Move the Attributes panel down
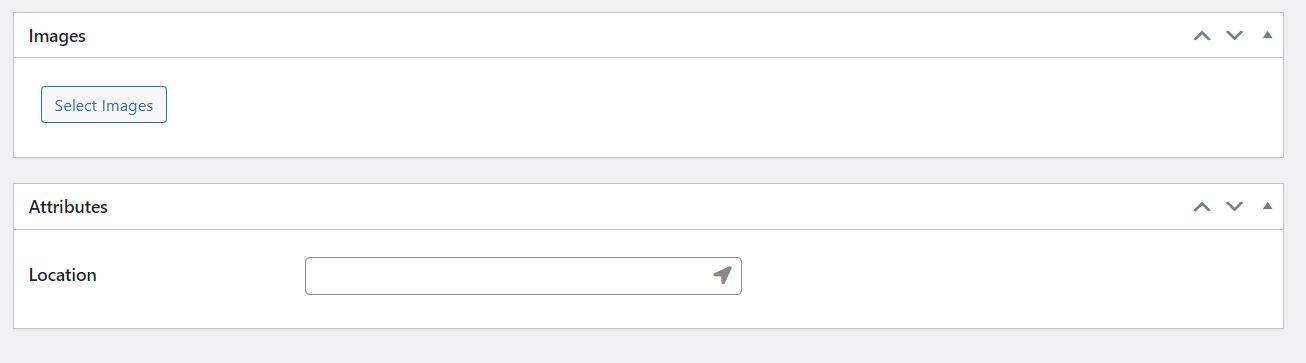The height and width of the screenshot is (363, 1306). tap(1235, 207)
